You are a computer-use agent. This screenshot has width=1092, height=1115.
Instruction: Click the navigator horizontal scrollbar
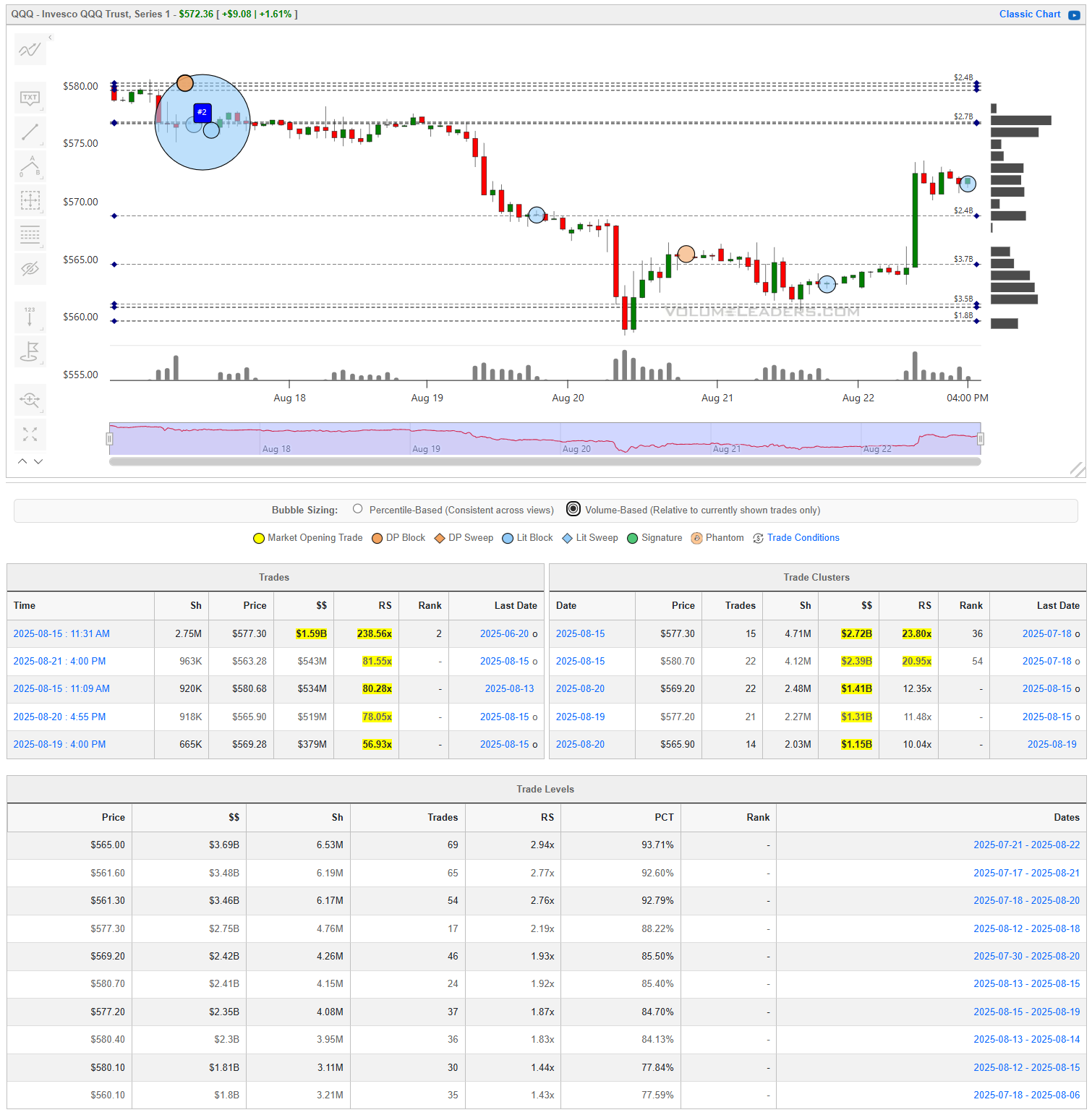pyautogui.click(x=545, y=461)
